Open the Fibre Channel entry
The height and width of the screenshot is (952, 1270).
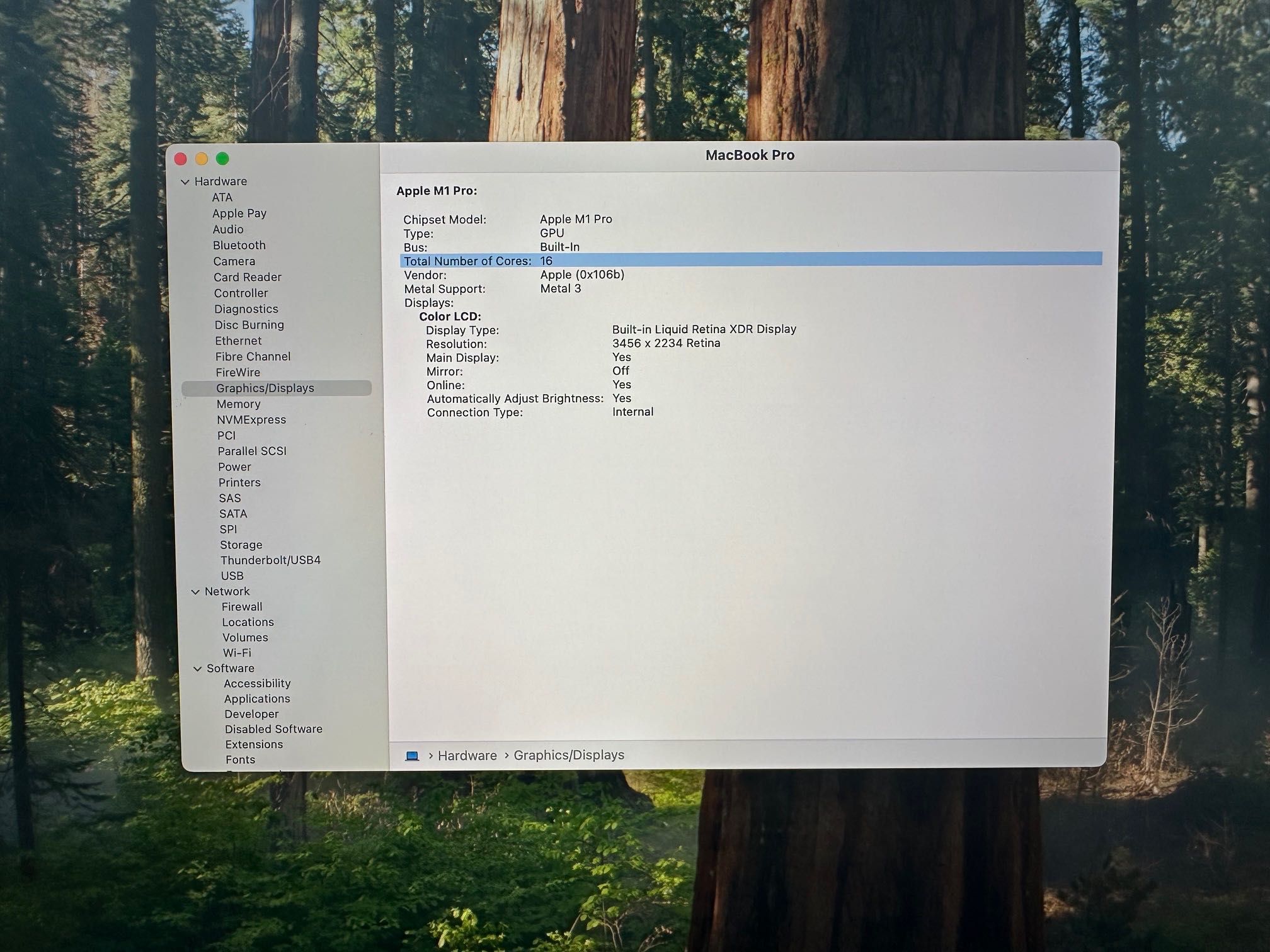click(x=253, y=356)
